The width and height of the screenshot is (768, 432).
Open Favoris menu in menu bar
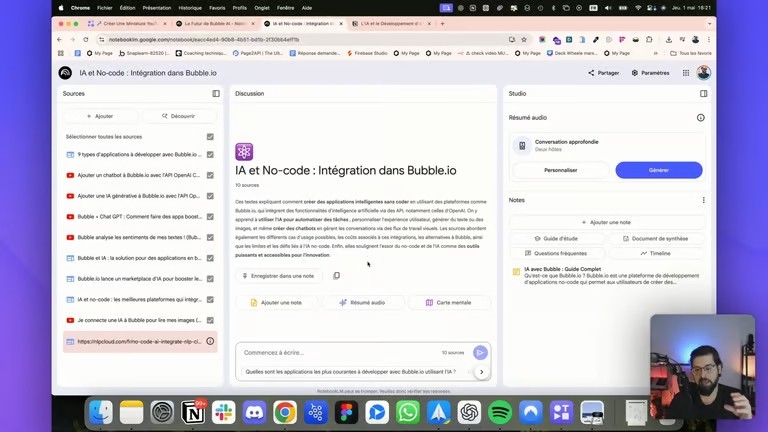click(217, 8)
